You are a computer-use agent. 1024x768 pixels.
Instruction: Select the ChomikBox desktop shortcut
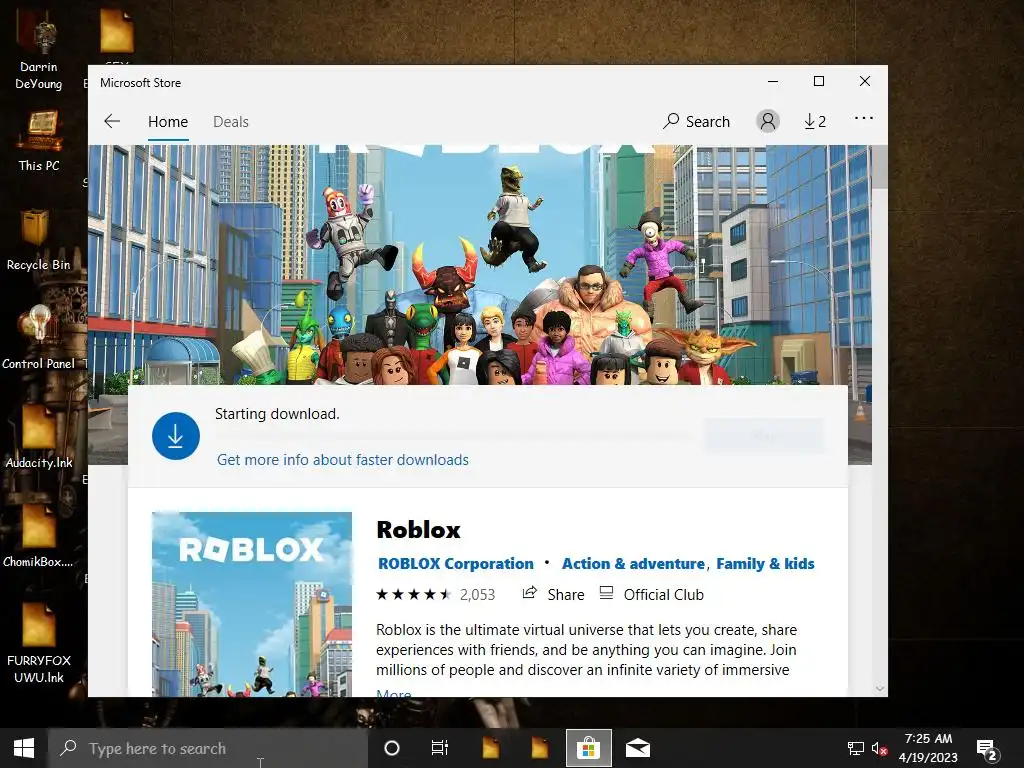tap(39, 536)
